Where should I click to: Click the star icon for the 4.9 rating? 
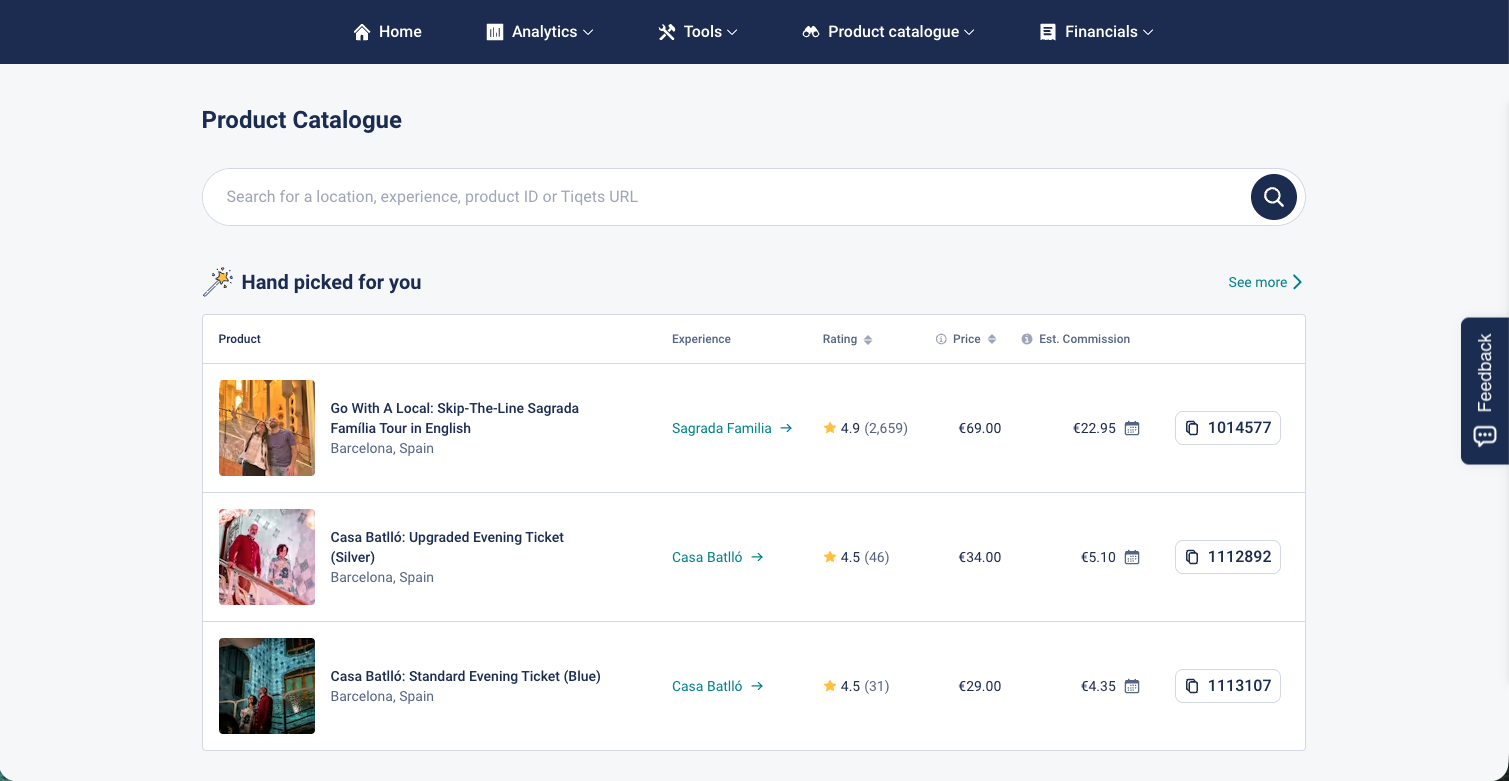click(x=830, y=428)
